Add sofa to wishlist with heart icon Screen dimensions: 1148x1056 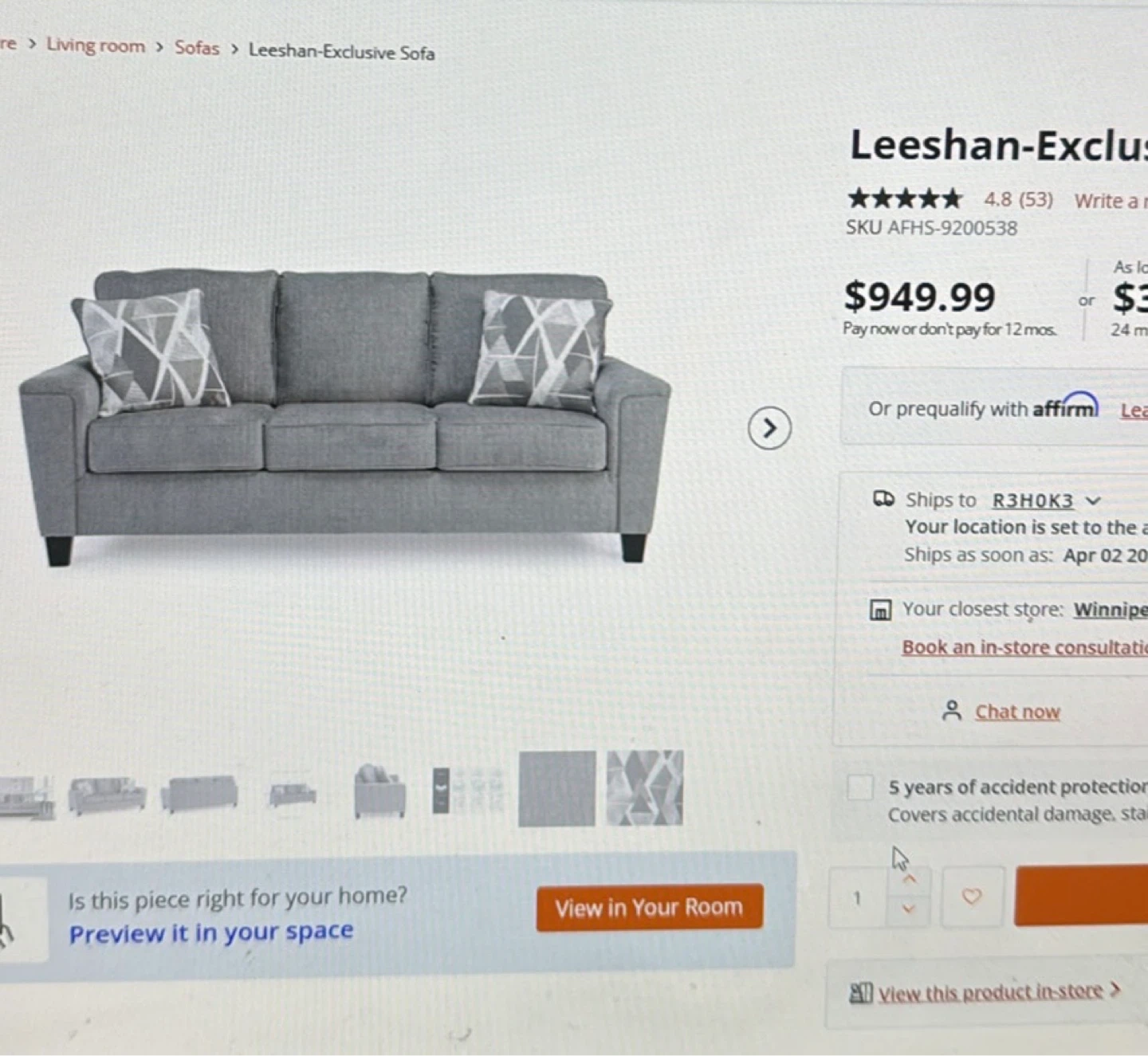[972, 897]
